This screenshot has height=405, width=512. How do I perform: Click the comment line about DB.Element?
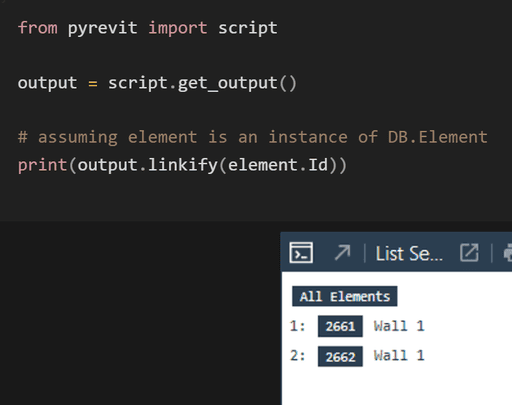pyautogui.click(x=253, y=137)
